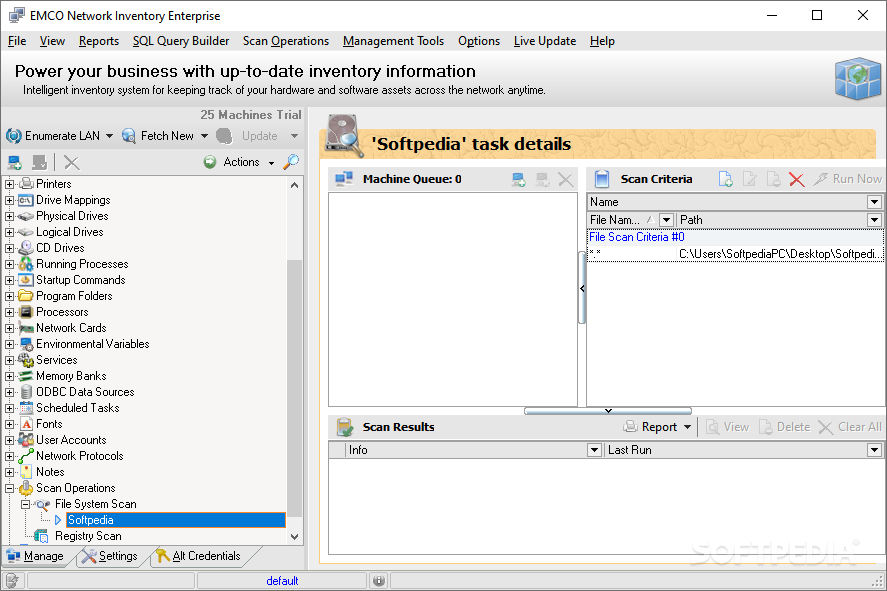This screenshot has width=887, height=591.
Task: Click remove machine icon in Machine Queue header
Action: (542, 180)
